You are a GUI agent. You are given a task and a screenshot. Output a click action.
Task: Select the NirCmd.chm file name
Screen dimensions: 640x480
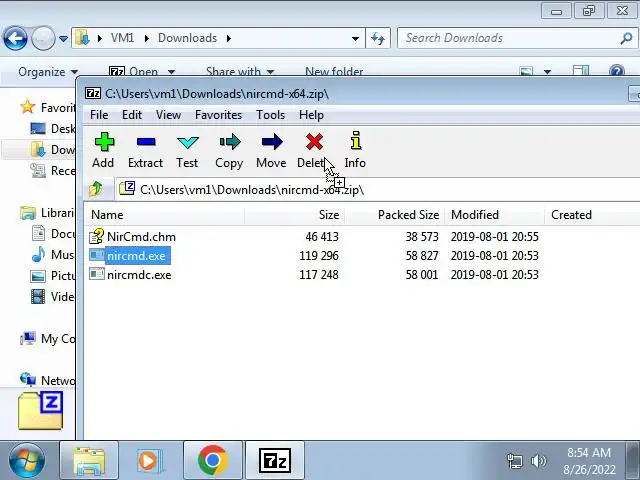(141, 237)
